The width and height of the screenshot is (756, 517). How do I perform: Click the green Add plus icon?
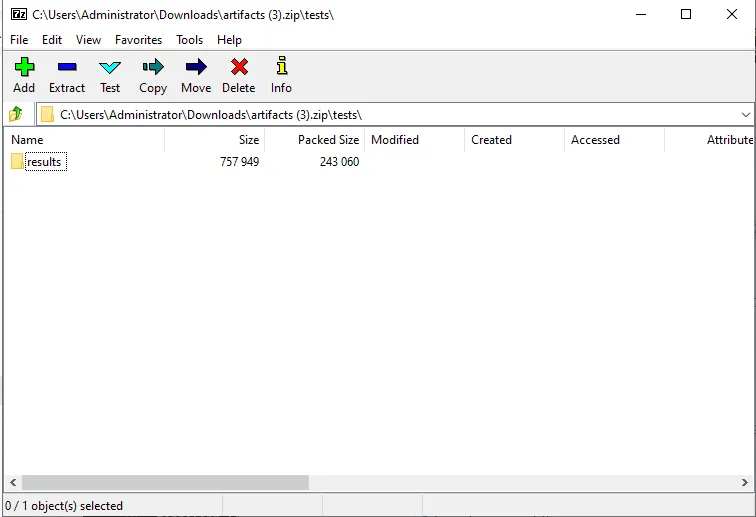(x=24, y=67)
